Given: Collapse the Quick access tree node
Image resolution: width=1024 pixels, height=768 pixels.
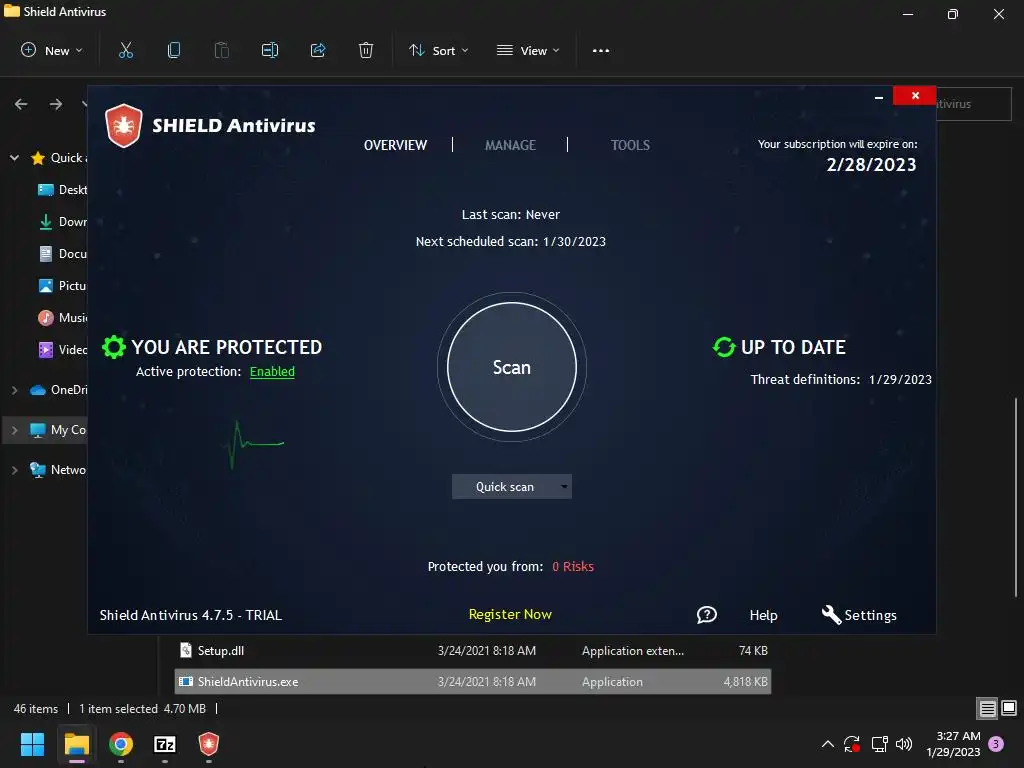Looking at the screenshot, I should click(14, 157).
